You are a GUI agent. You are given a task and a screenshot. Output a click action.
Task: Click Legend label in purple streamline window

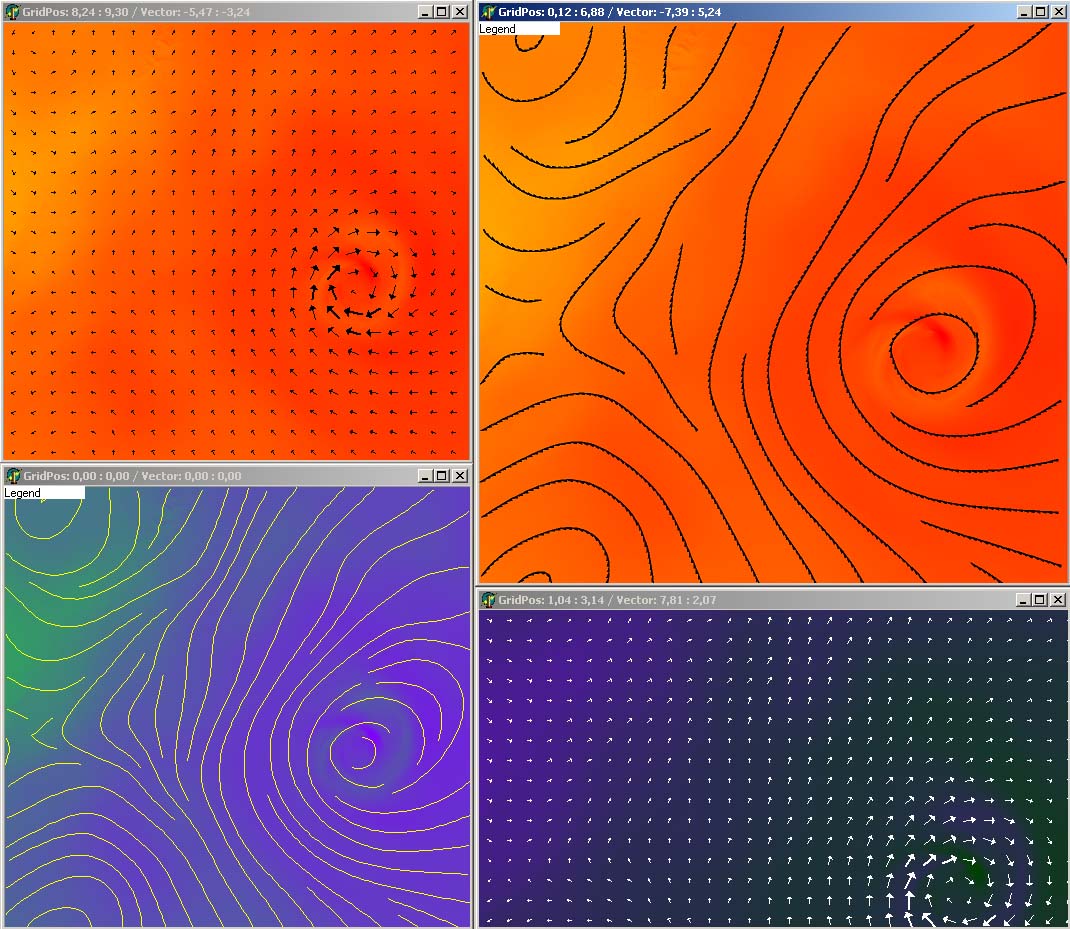click(x=23, y=493)
